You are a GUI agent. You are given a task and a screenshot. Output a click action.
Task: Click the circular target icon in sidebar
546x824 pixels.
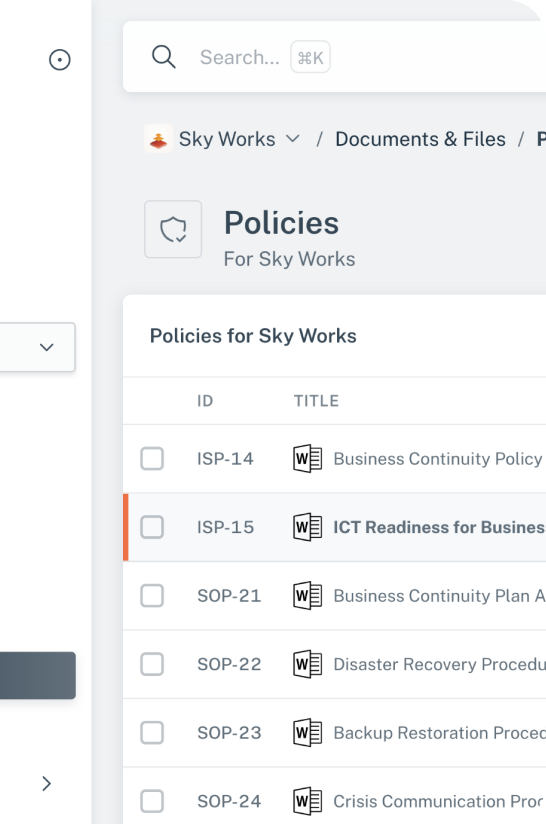pos(60,60)
